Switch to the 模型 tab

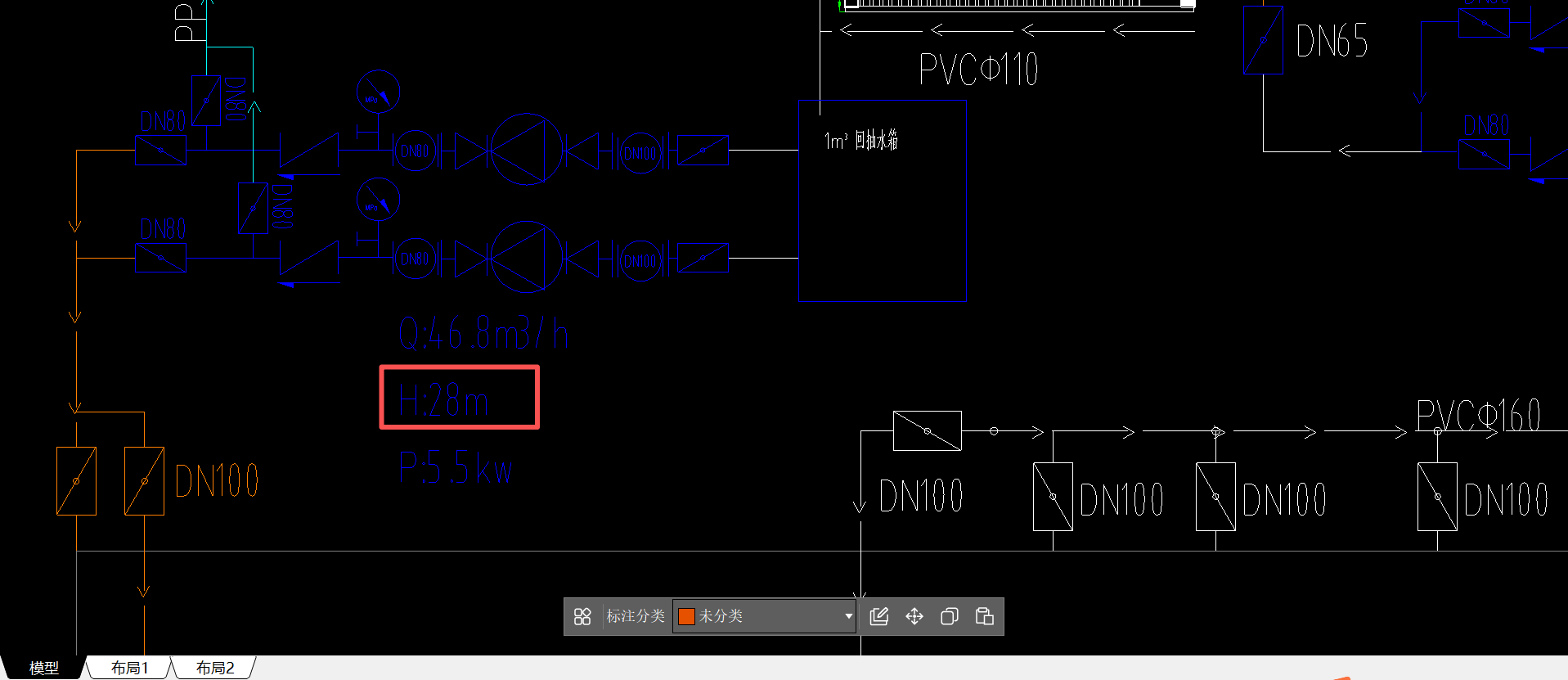[x=44, y=668]
